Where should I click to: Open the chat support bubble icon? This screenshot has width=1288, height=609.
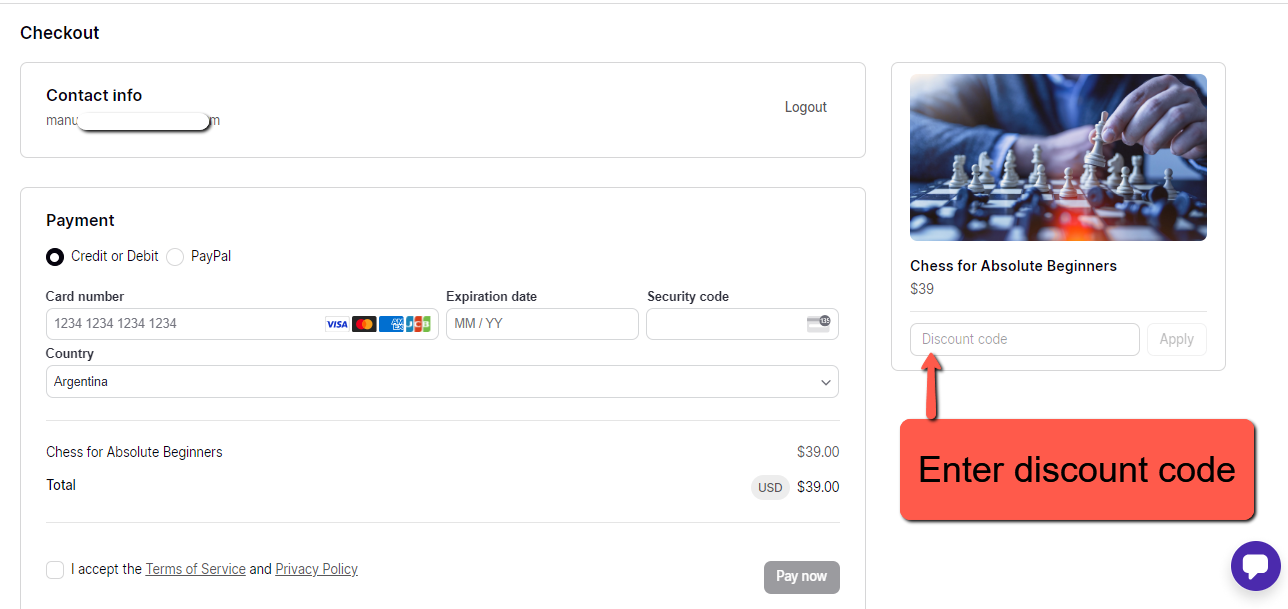click(x=1255, y=566)
